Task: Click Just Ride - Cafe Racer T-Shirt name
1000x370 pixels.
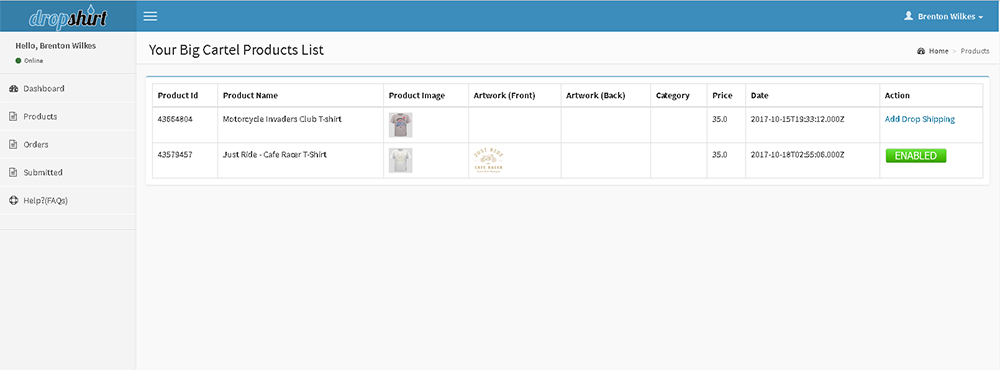Action: click(x=275, y=155)
